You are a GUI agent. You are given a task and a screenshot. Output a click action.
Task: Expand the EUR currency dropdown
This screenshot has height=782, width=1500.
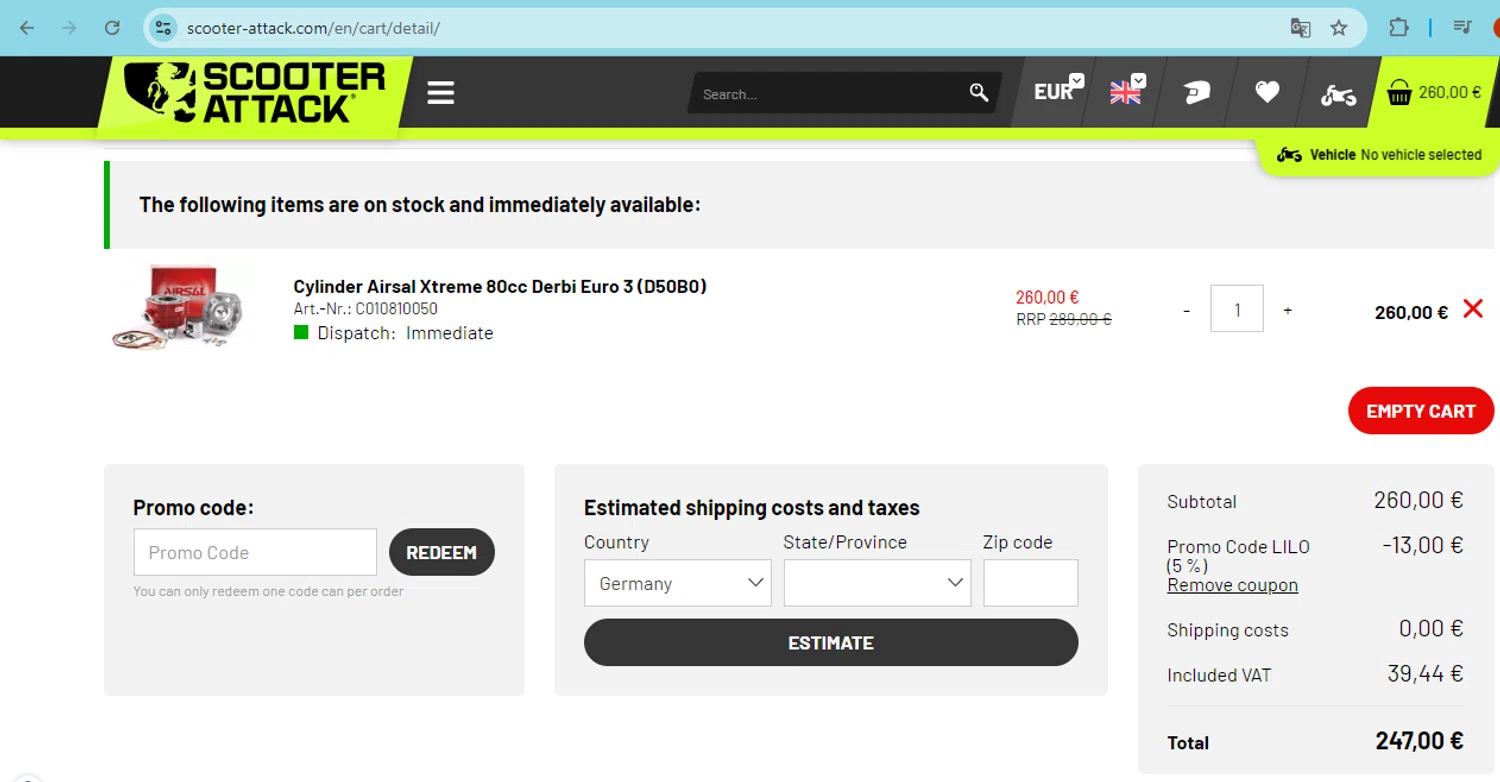(1058, 91)
